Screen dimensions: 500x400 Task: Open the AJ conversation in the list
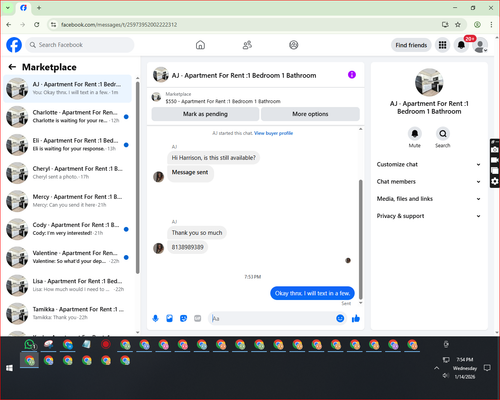click(68, 89)
